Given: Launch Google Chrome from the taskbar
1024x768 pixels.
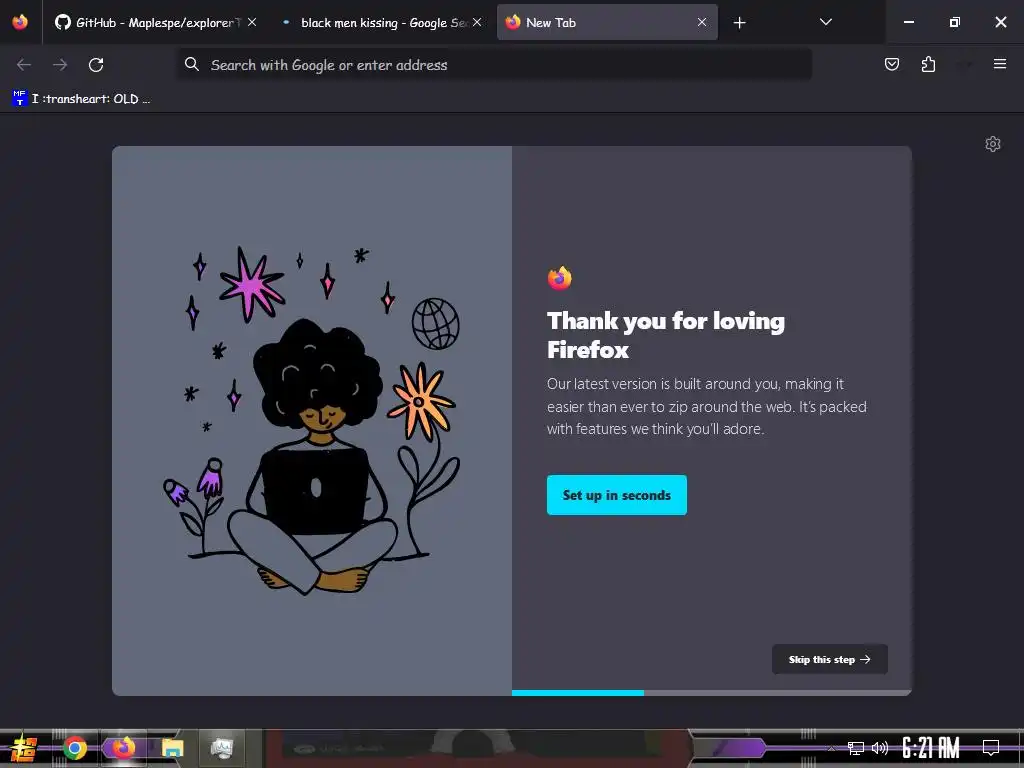Looking at the screenshot, I should [x=74, y=748].
